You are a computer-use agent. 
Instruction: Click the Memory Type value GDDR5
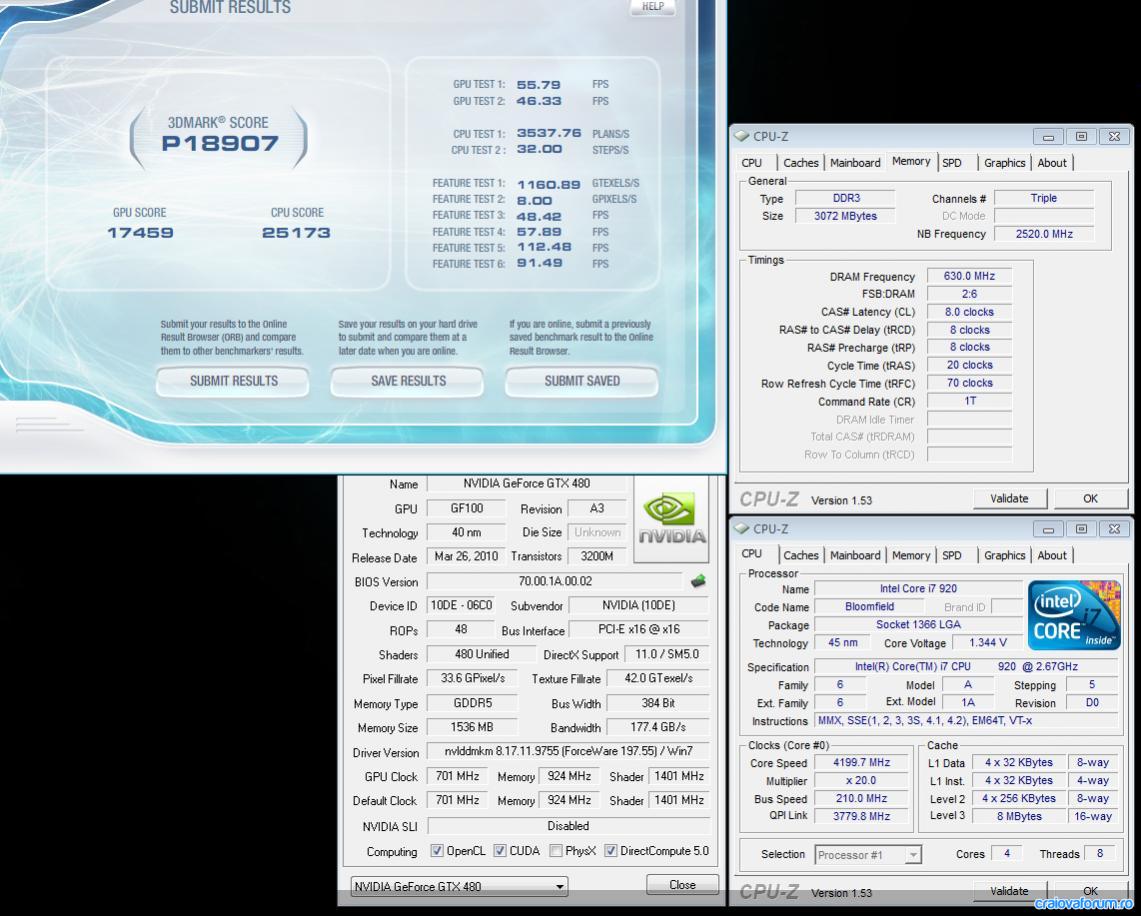click(472, 704)
